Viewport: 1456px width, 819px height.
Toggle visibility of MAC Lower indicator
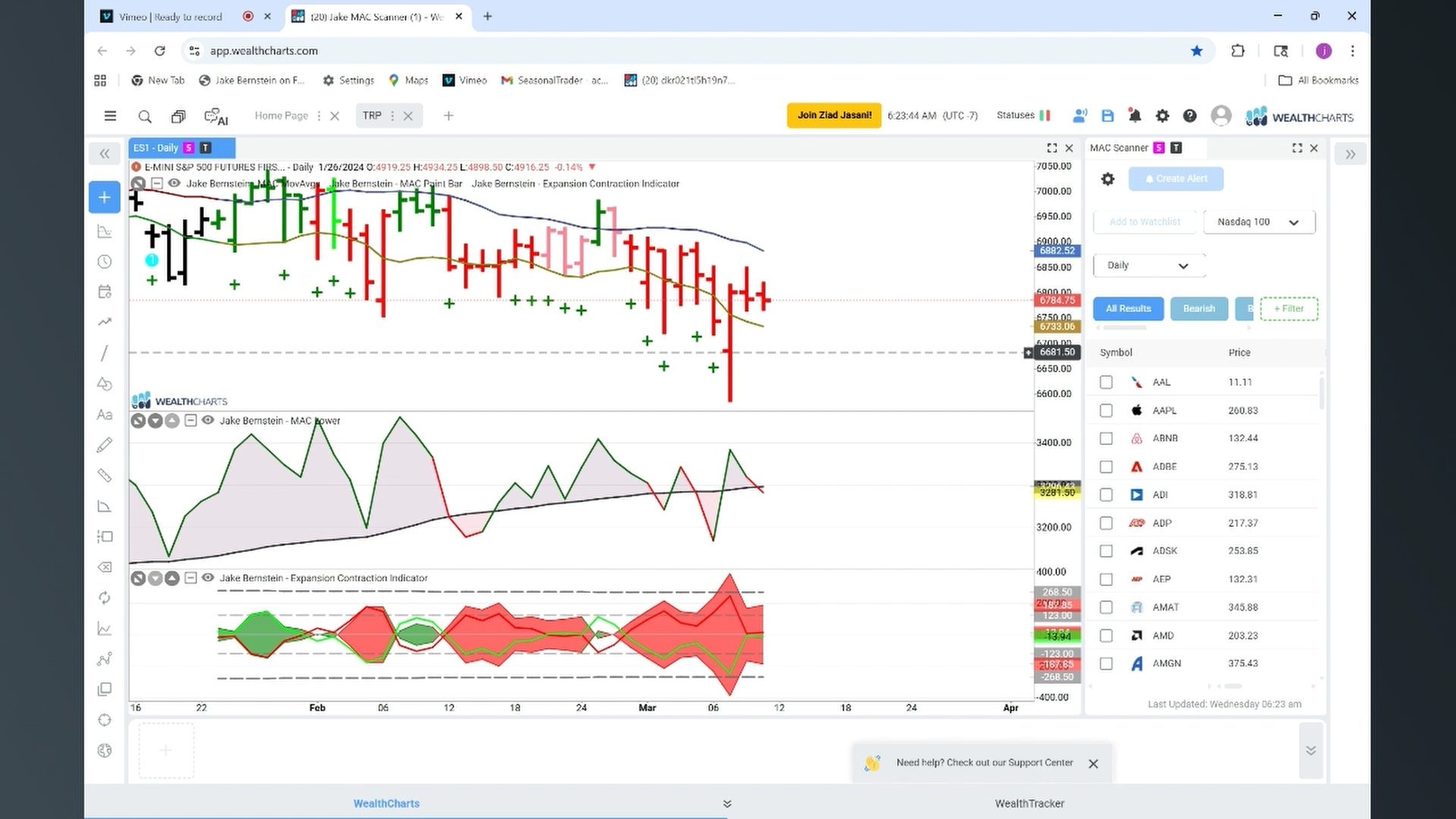[208, 420]
